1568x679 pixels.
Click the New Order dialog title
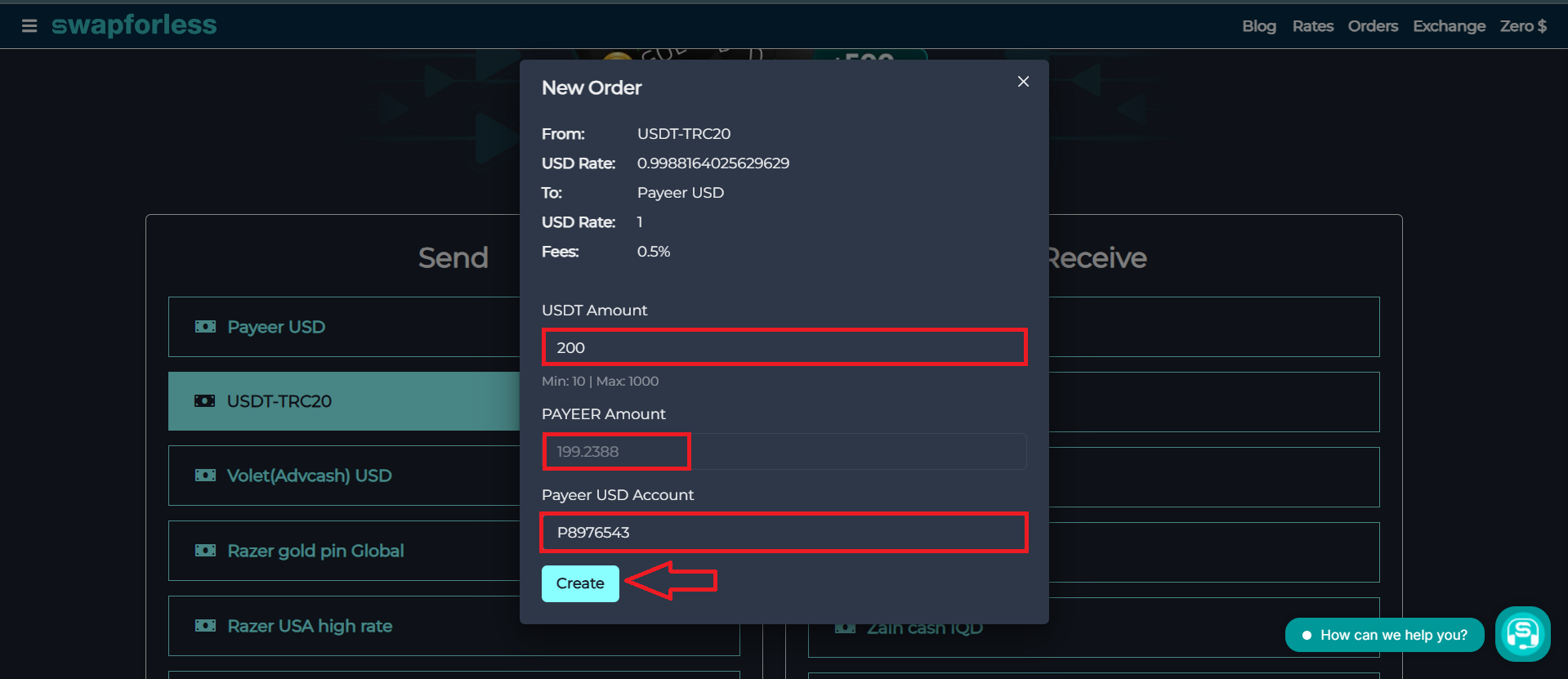pos(592,87)
